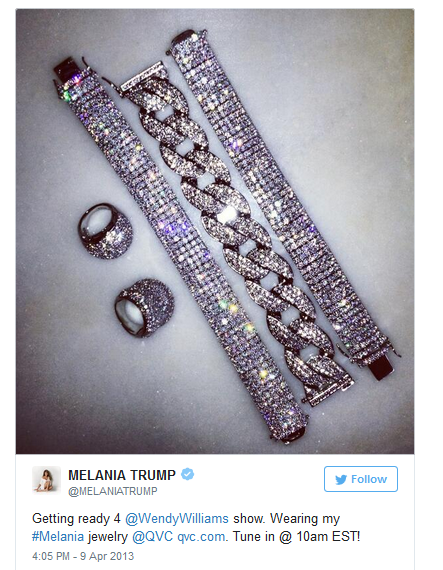The height and width of the screenshot is (570, 443).
Task: Click the Follow button
Action: 361,479
